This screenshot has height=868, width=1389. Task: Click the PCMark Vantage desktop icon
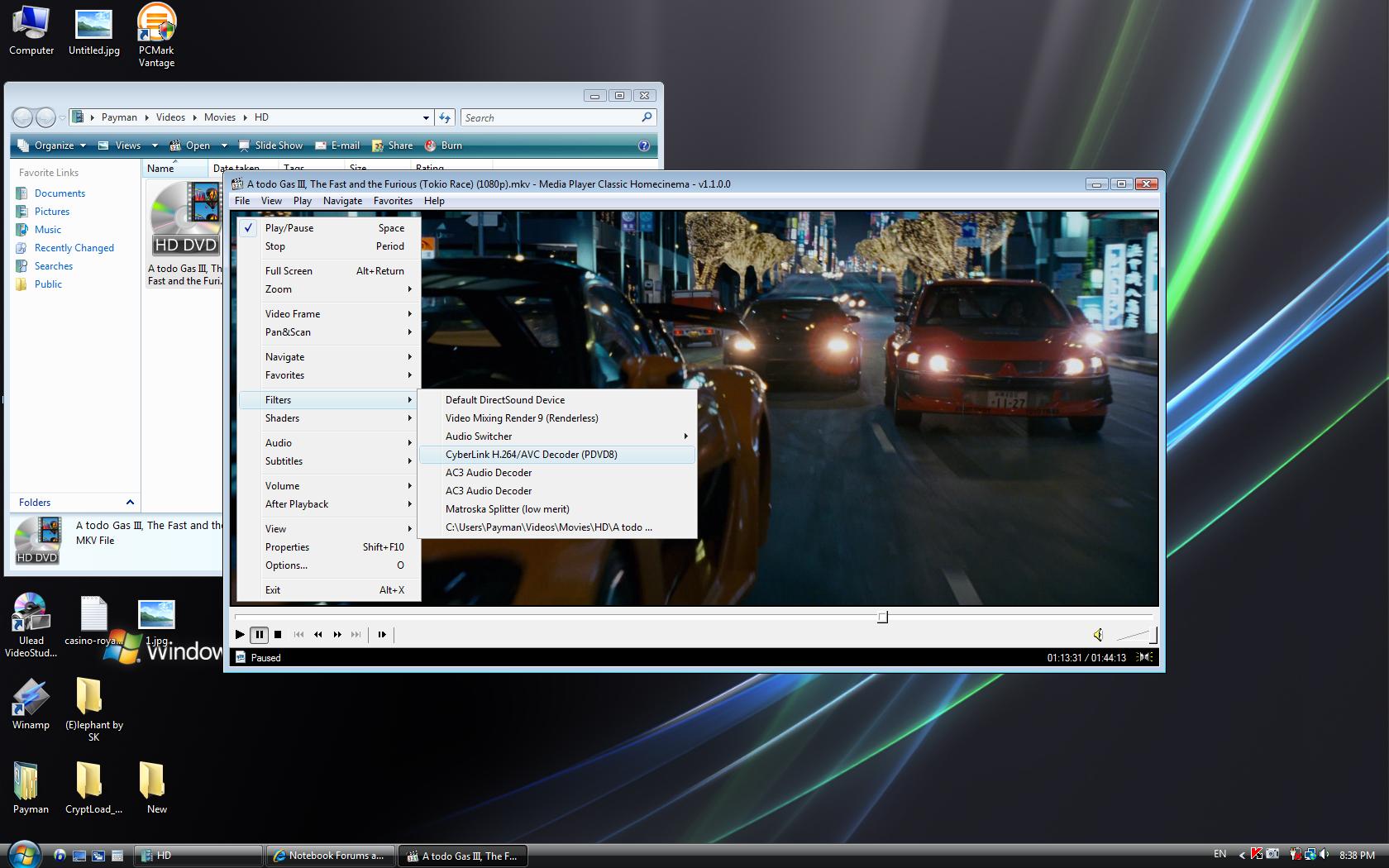(156, 36)
